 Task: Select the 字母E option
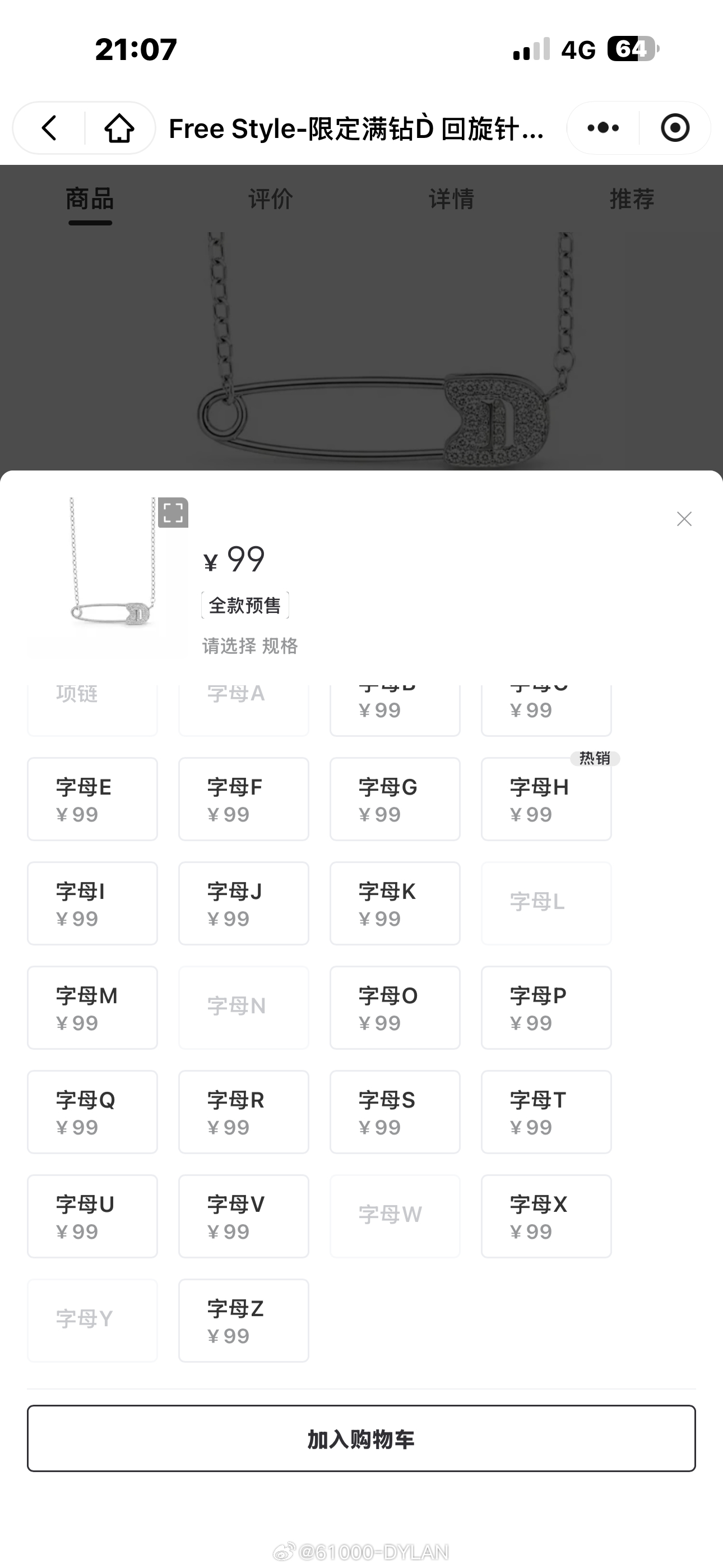click(x=92, y=799)
